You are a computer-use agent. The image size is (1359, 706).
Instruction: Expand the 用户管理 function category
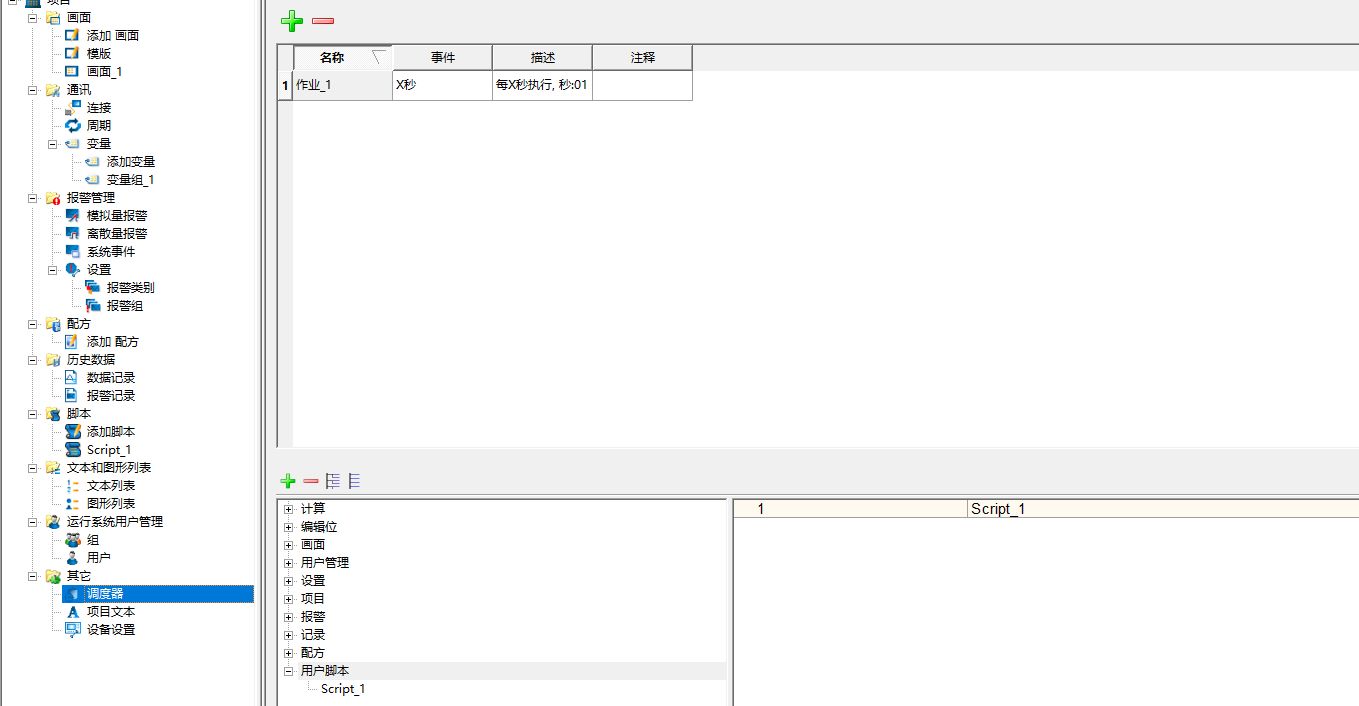[288, 562]
